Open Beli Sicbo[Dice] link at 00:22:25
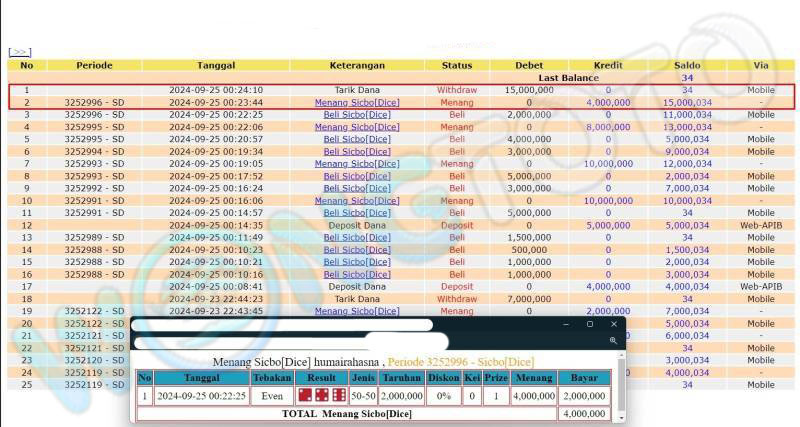The height and width of the screenshot is (427, 800). coord(357,115)
